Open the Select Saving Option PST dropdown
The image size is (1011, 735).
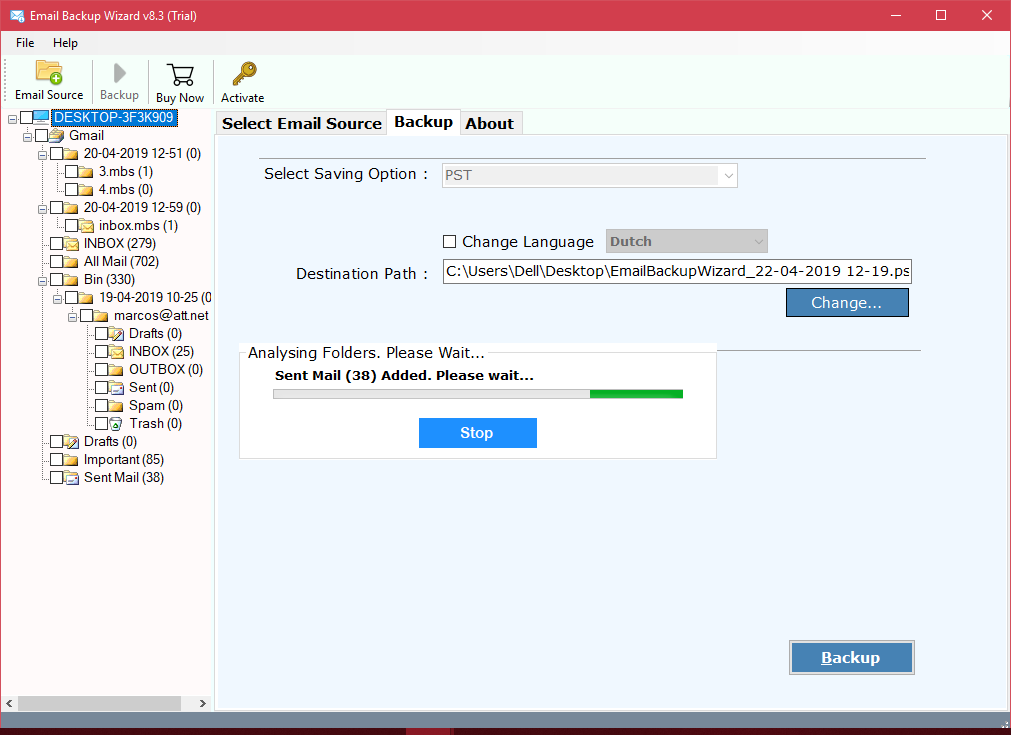589,175
